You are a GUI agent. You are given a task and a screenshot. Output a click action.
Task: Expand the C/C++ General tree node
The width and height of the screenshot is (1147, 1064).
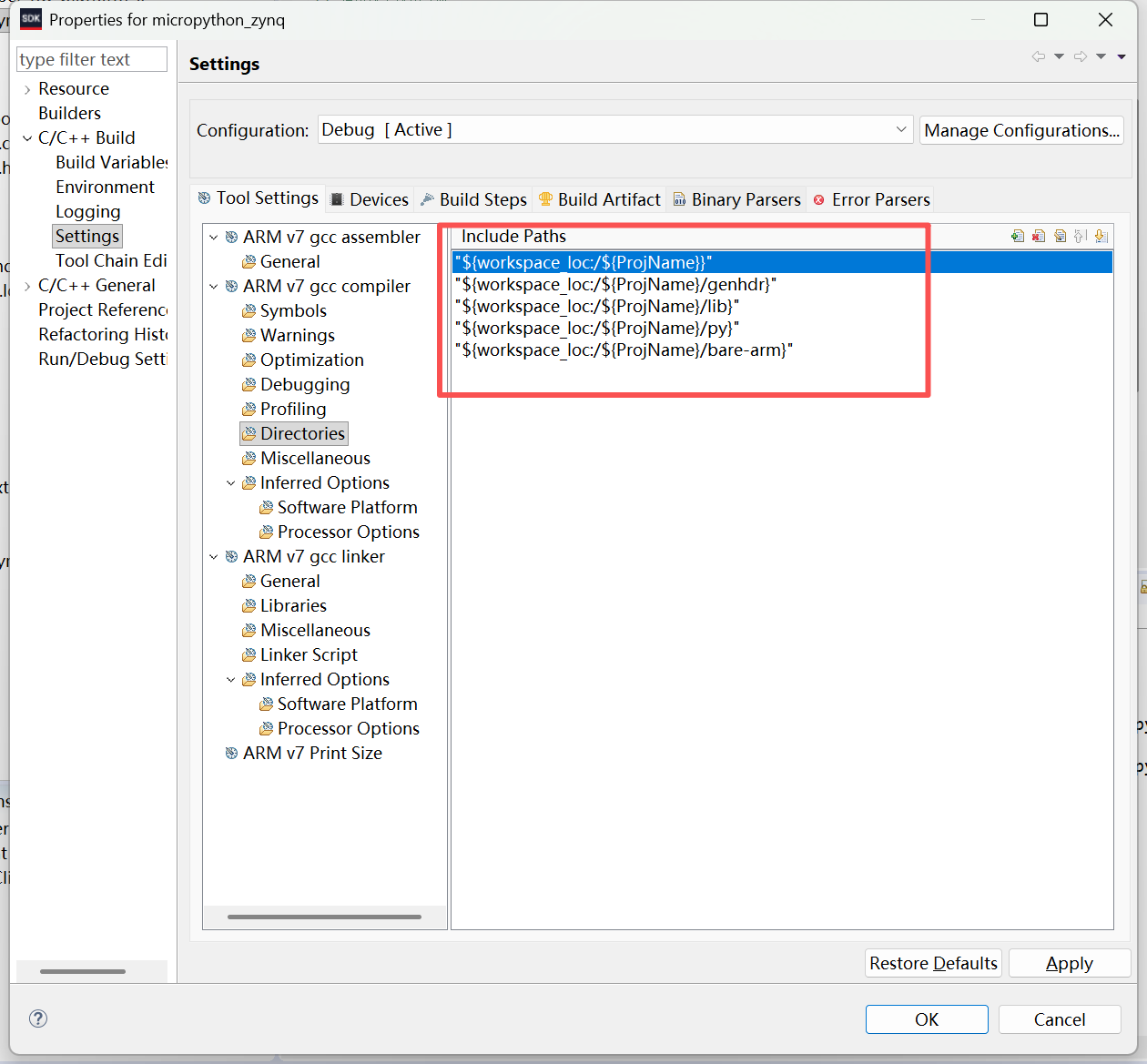(x=27, y=286)
